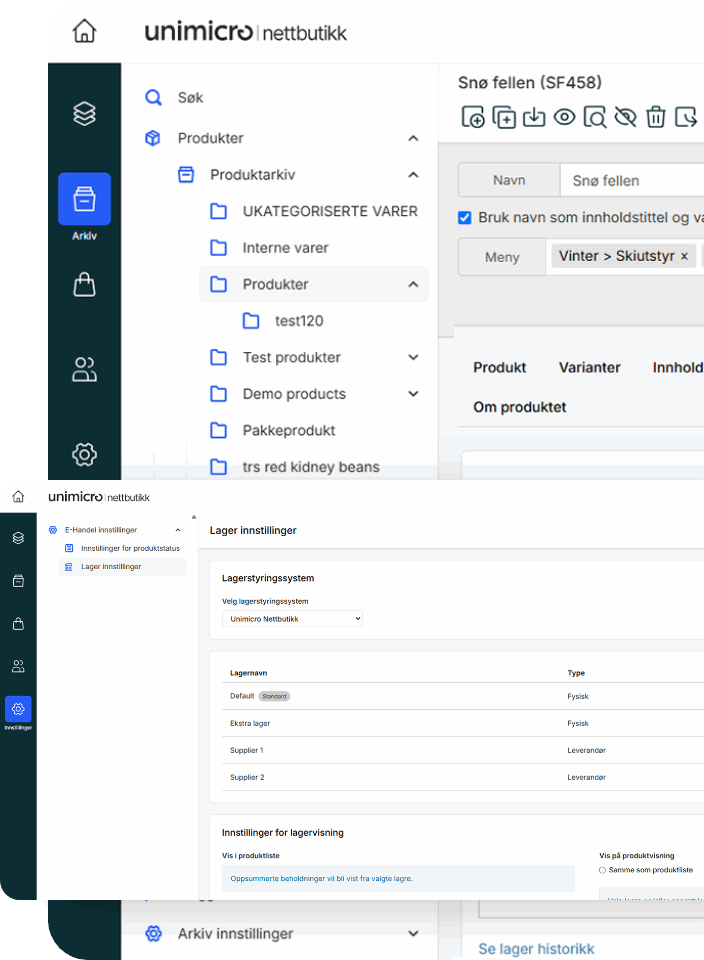Click the new product page-plus icon

[x=473, y=117]
